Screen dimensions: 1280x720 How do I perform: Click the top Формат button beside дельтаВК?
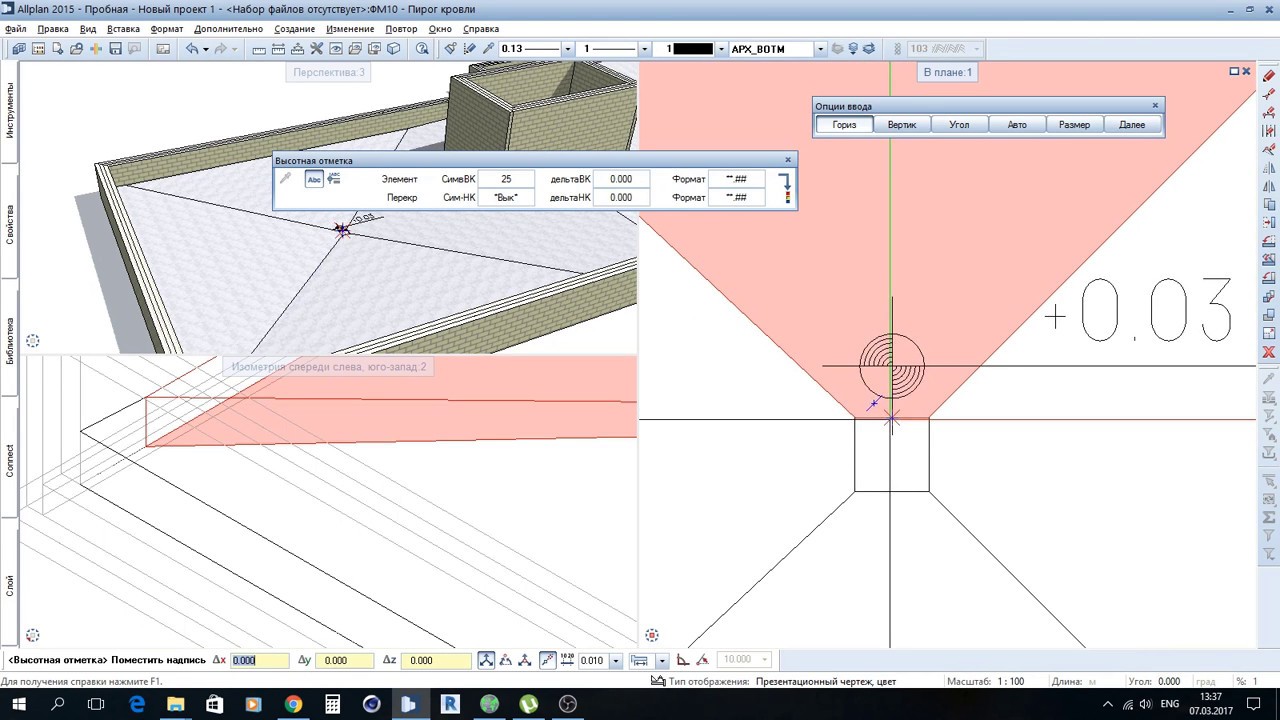[736, 179]
